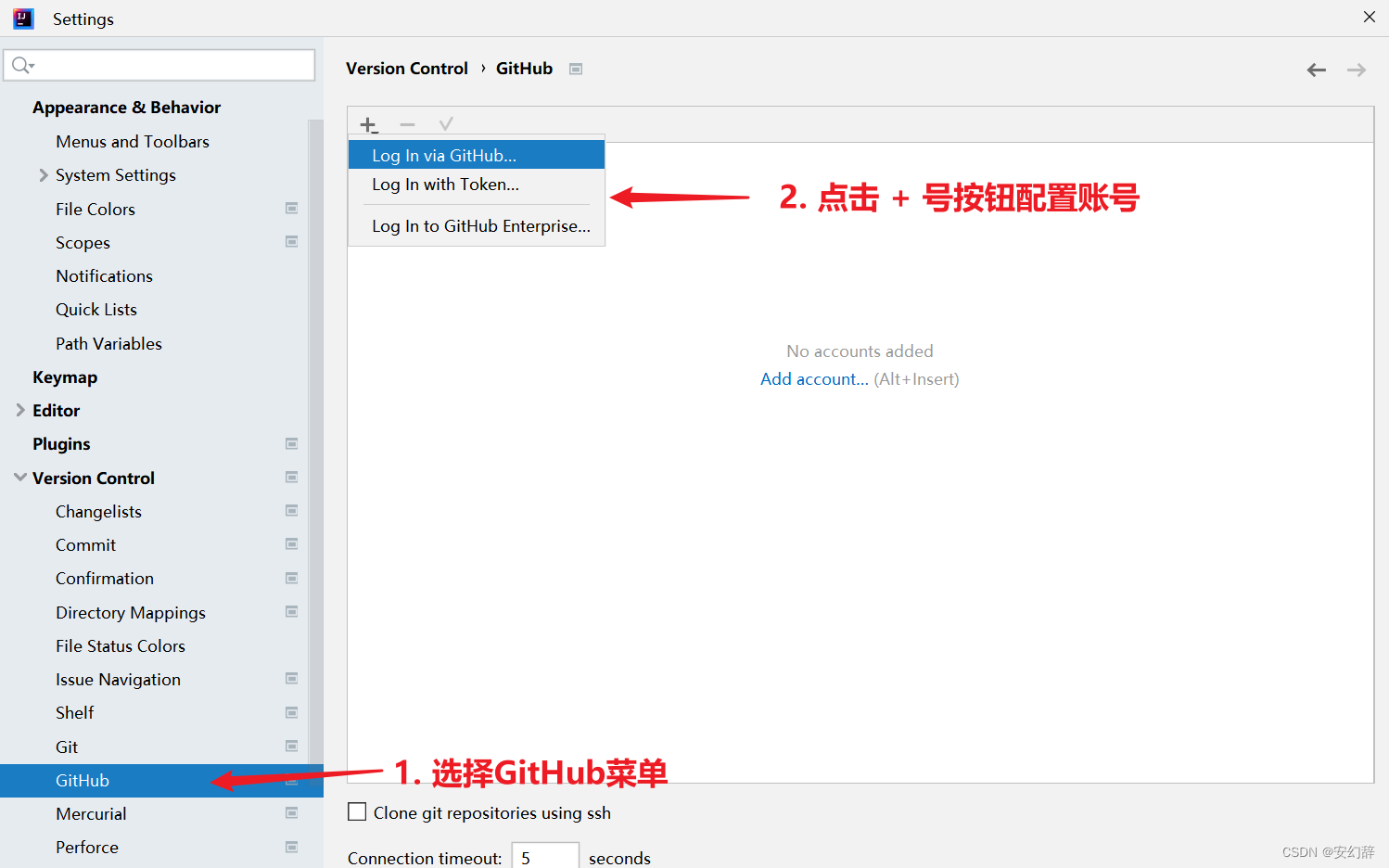The image size is (1389, 868).
Task: Click project icon next to Issue Navigation
Action: (x=291, y=679)
